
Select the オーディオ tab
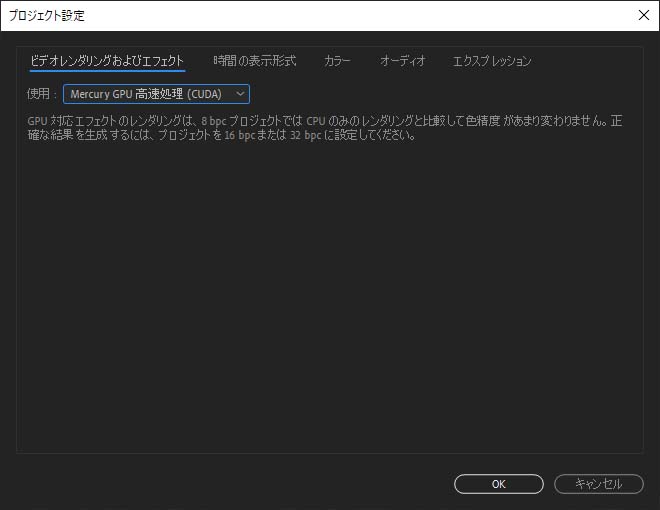pyautogui.click(x=402, y=61)
